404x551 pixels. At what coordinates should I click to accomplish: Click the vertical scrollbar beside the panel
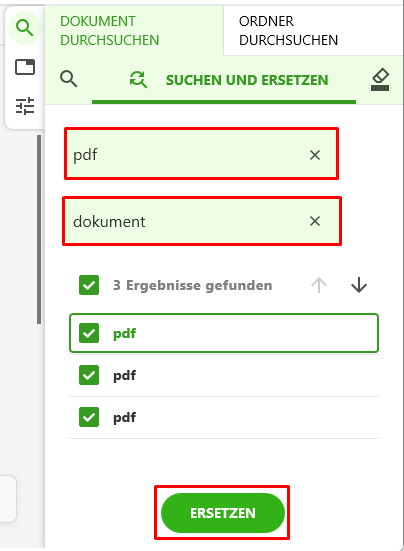point(39,229)
